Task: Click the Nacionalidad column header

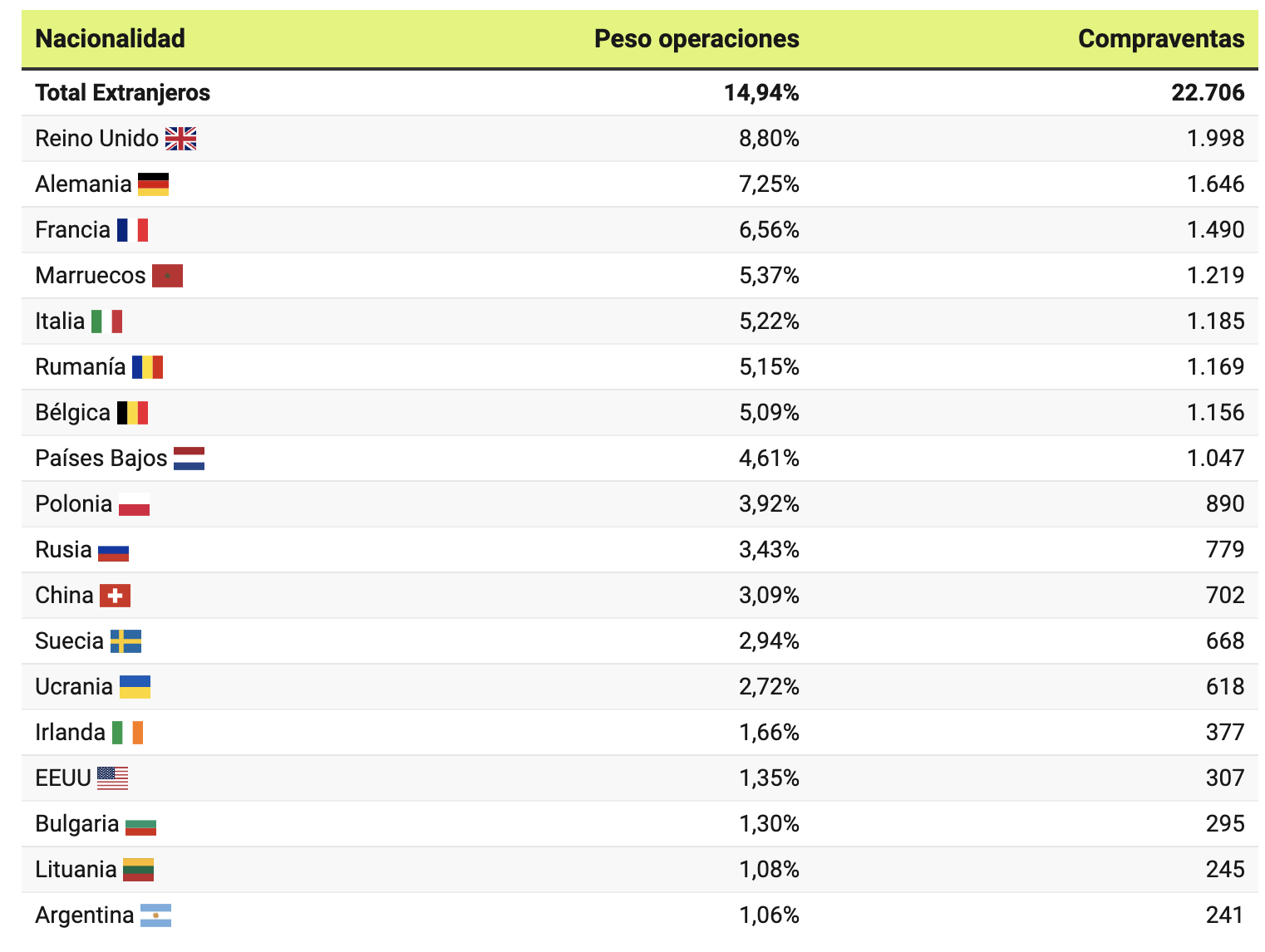Action: pyautogui.click(x=111, y=39)
